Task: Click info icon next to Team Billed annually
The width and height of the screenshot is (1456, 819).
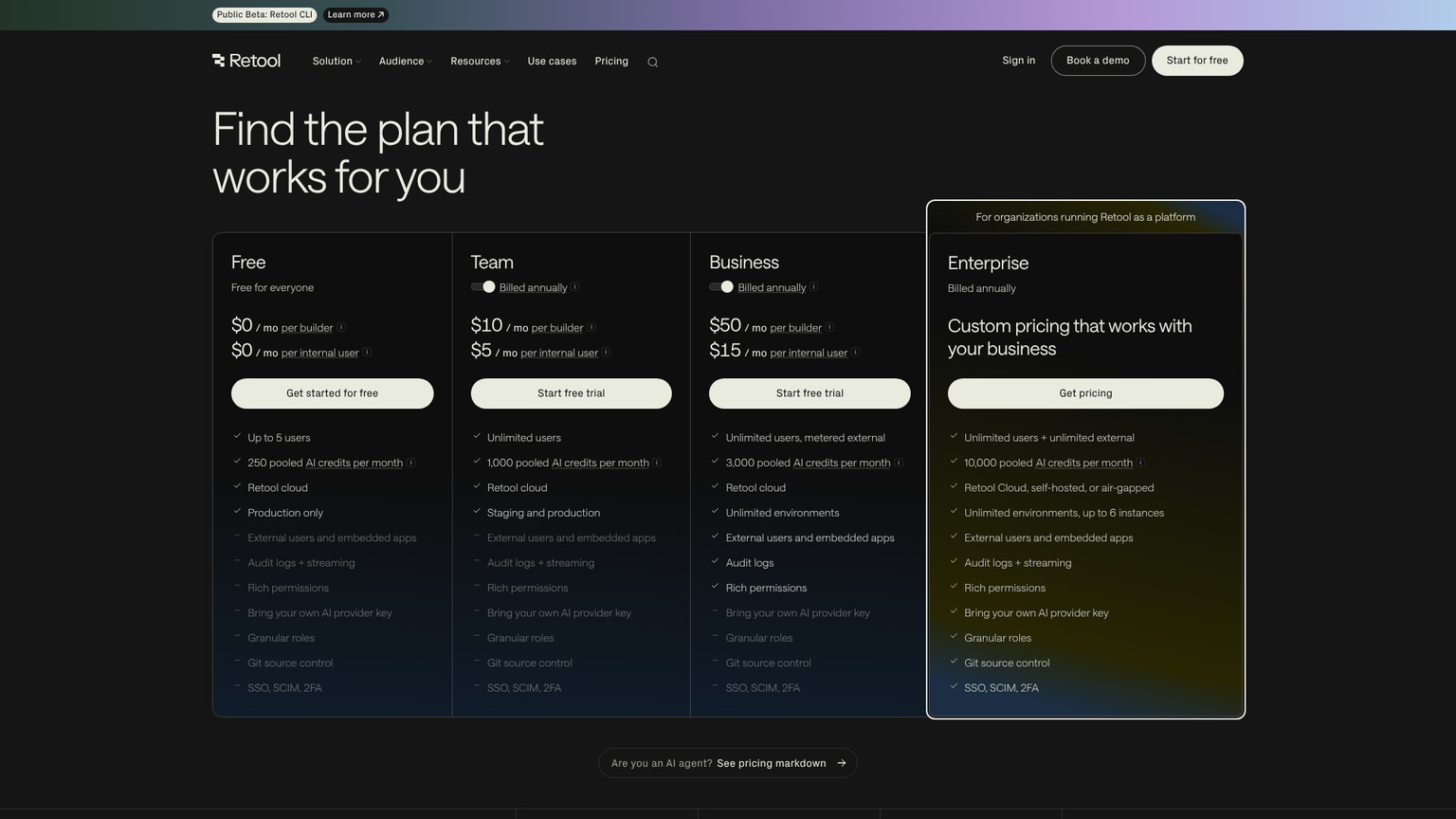Action: click(574, 286)
